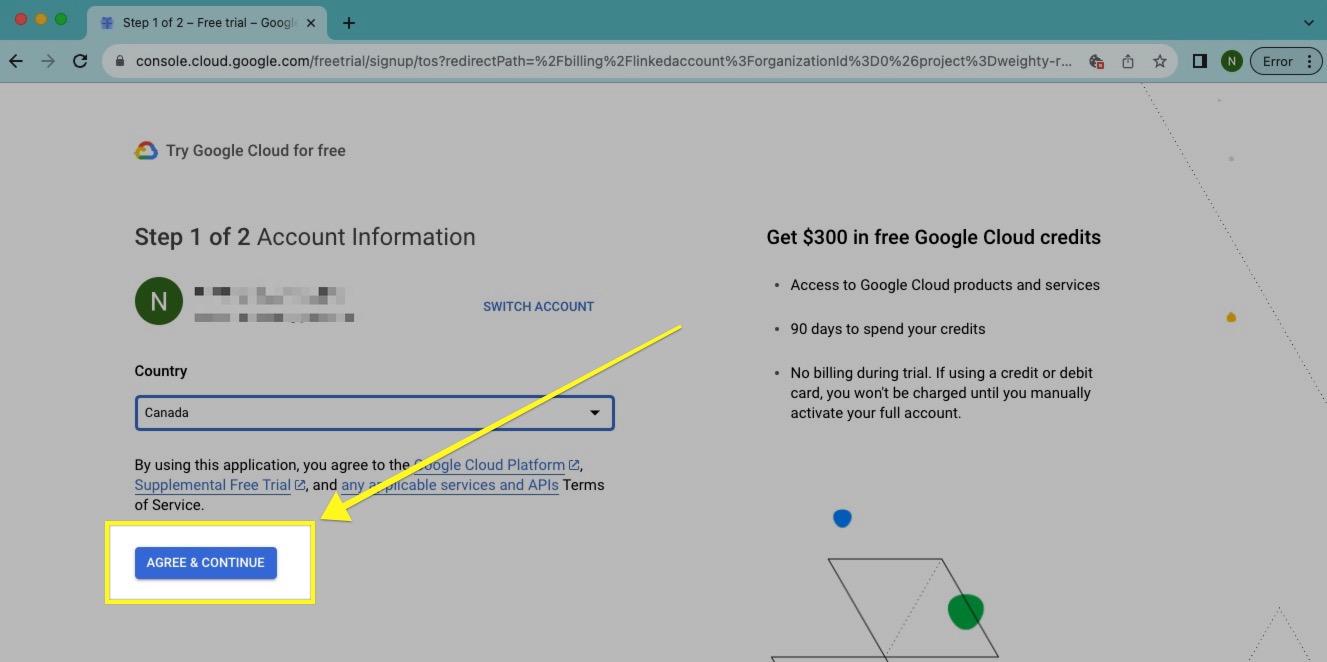Click the Try Google Cloud for free text
The width and height of the screenshot is (1327, 662).
click(256, 151)
